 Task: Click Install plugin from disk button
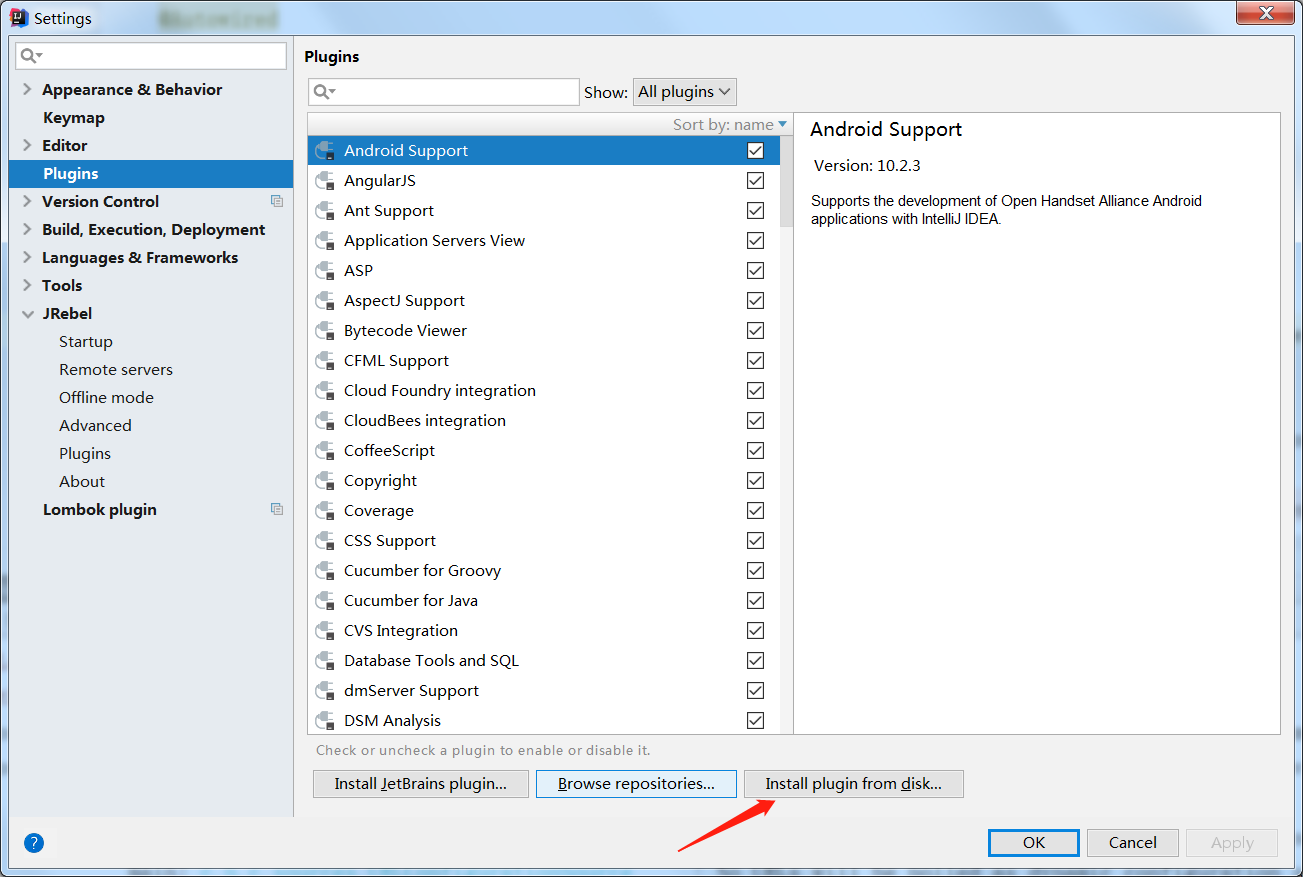(853, 784)
